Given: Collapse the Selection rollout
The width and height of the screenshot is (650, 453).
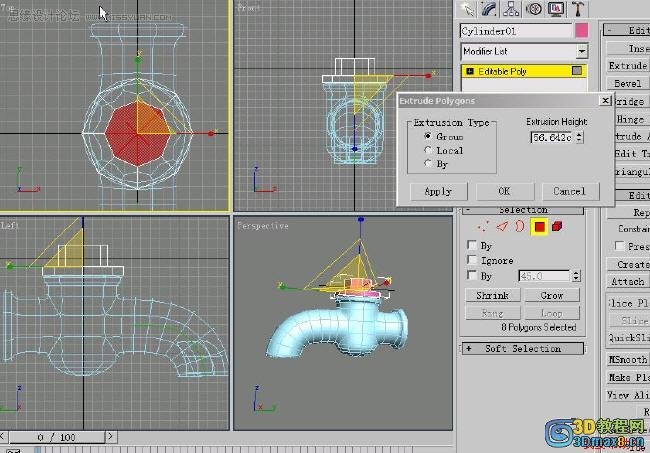Looking at the screenshot, I should [469, 210].
